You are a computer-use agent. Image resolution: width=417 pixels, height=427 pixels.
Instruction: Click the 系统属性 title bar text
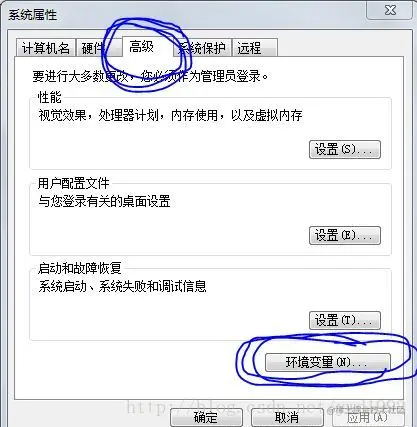tap(33, 15)
